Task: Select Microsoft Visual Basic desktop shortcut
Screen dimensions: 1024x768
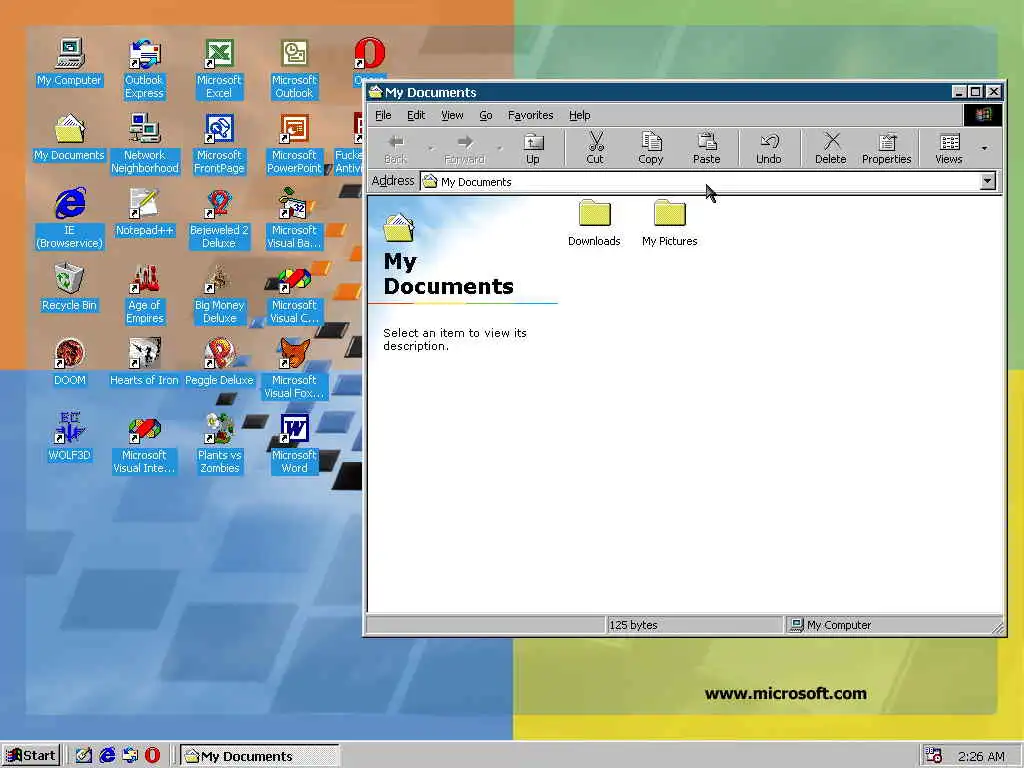Action: [295, 219]
